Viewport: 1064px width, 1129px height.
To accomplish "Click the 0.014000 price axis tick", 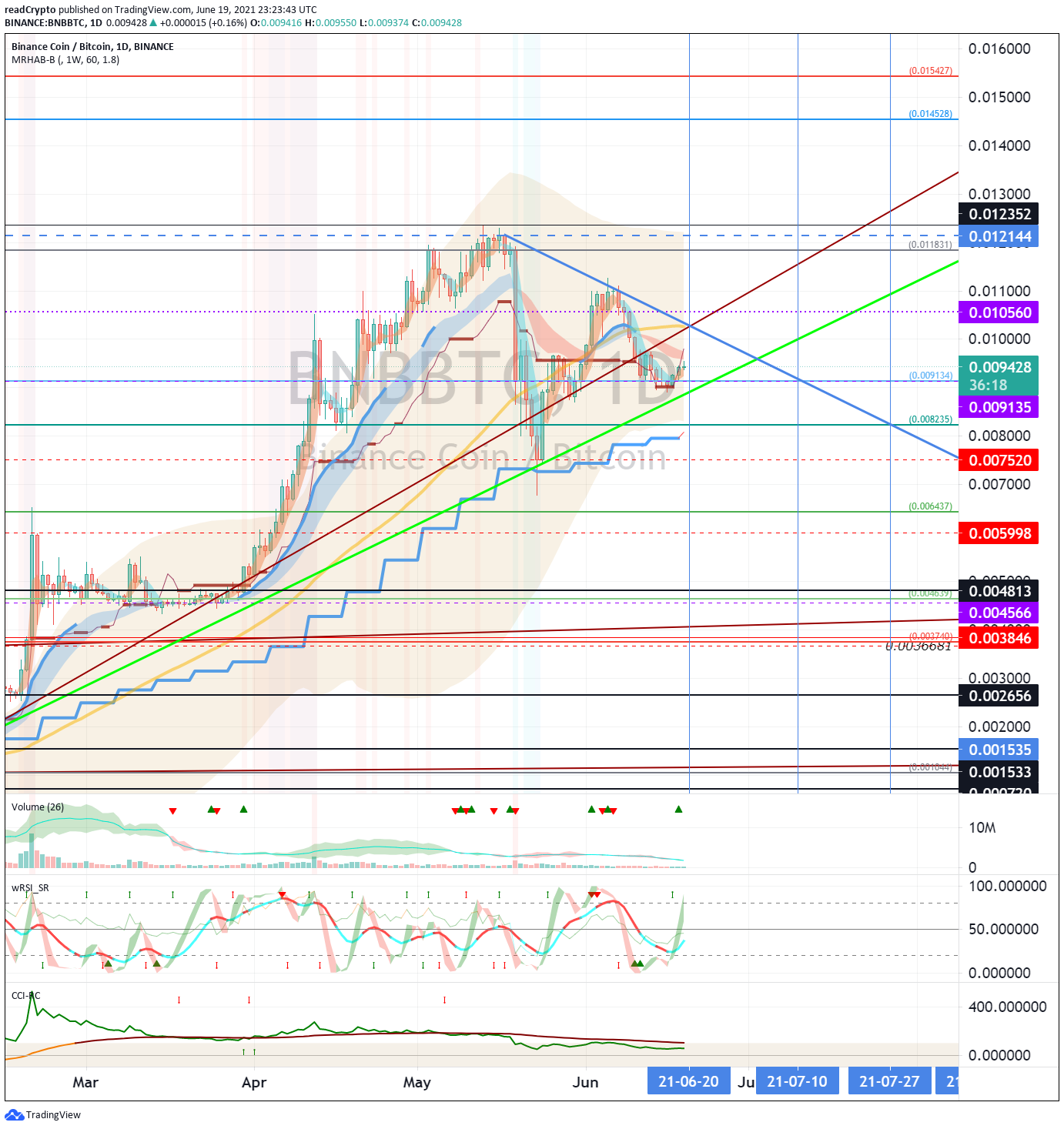I will point(999,145).
